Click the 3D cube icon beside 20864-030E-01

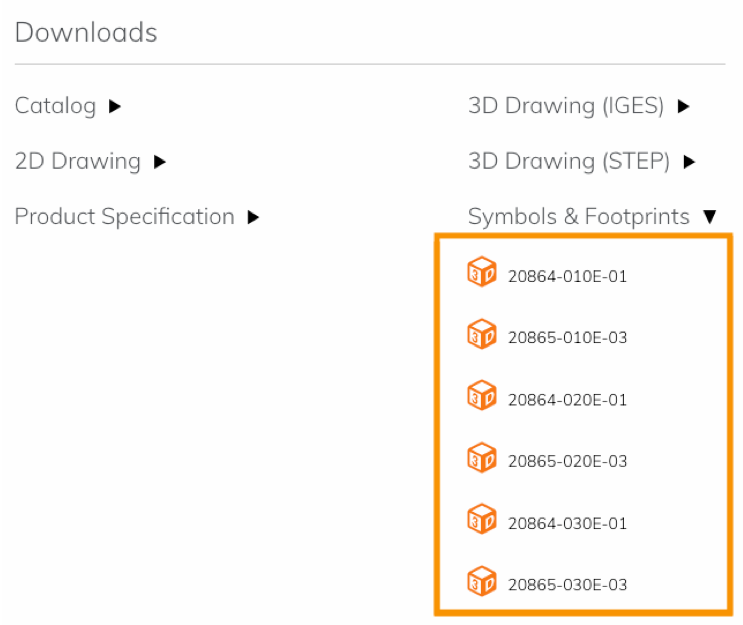[x=481, y=519]
